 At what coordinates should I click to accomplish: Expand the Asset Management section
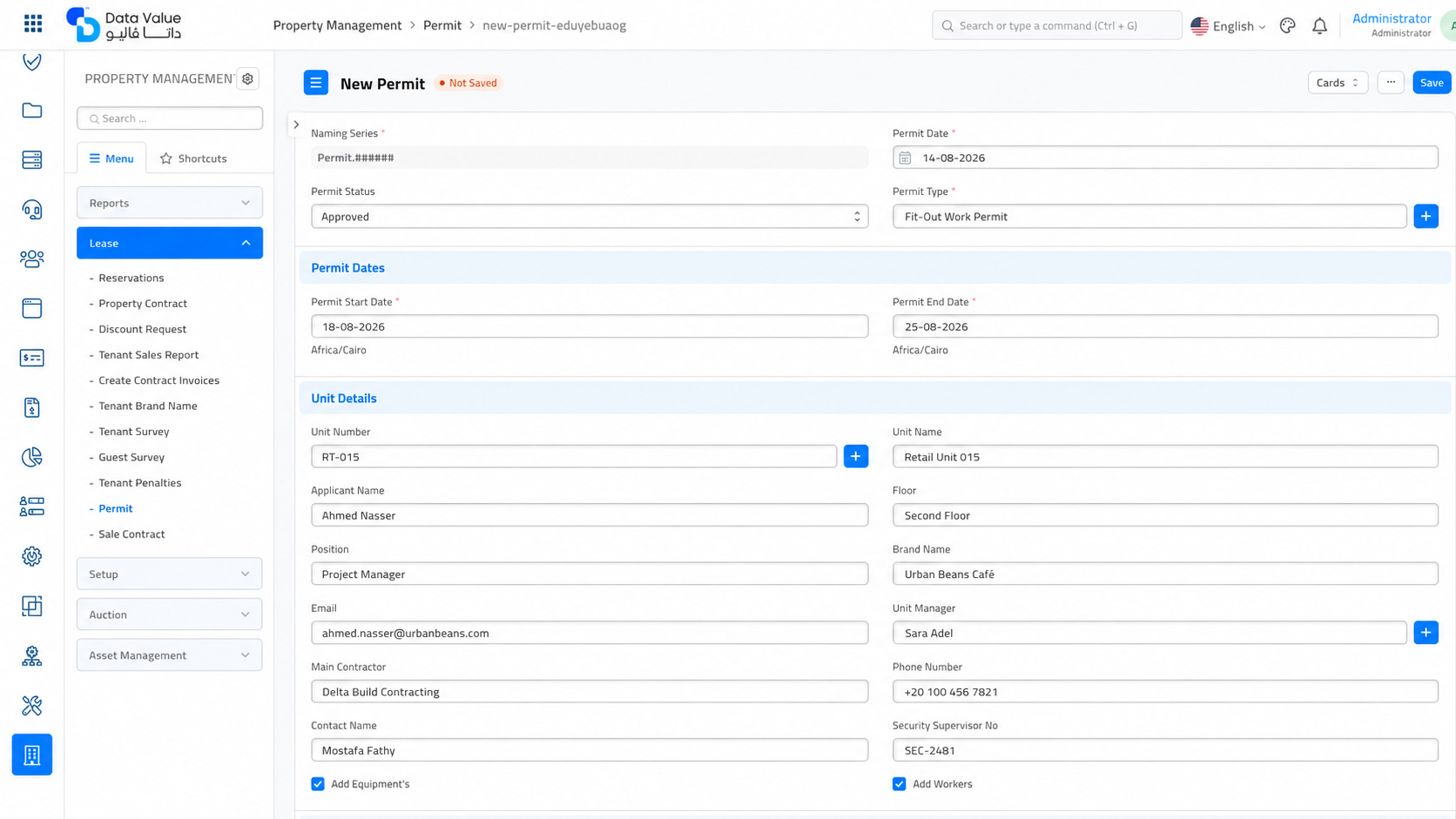[170, 655]
